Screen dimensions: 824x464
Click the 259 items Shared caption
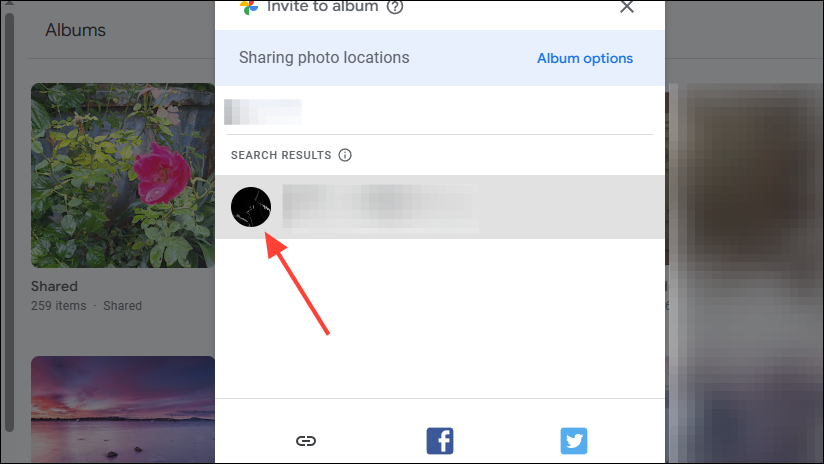(86, 306)
